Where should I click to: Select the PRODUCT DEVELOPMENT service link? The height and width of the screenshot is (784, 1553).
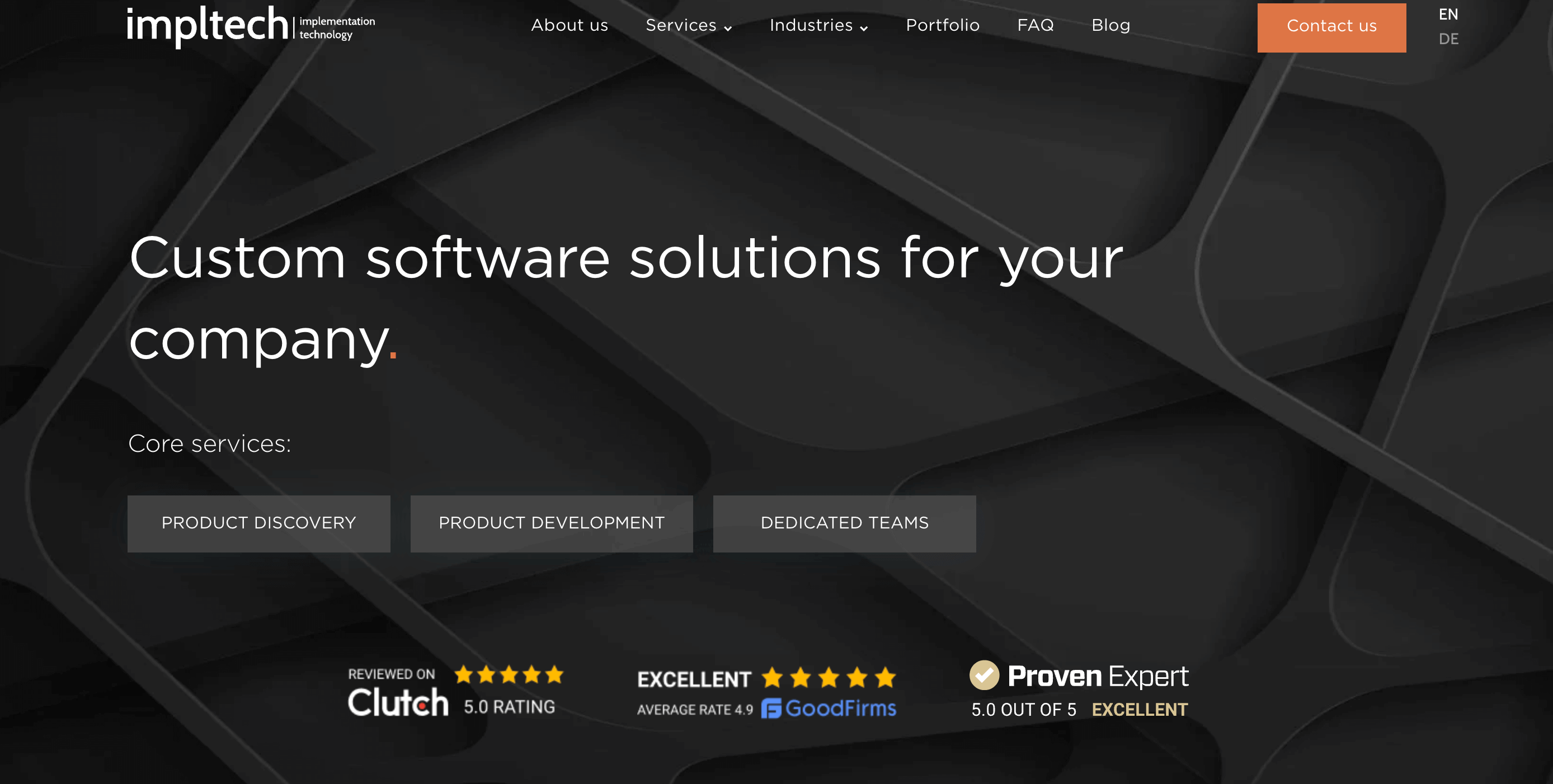[x=552, y=523]
